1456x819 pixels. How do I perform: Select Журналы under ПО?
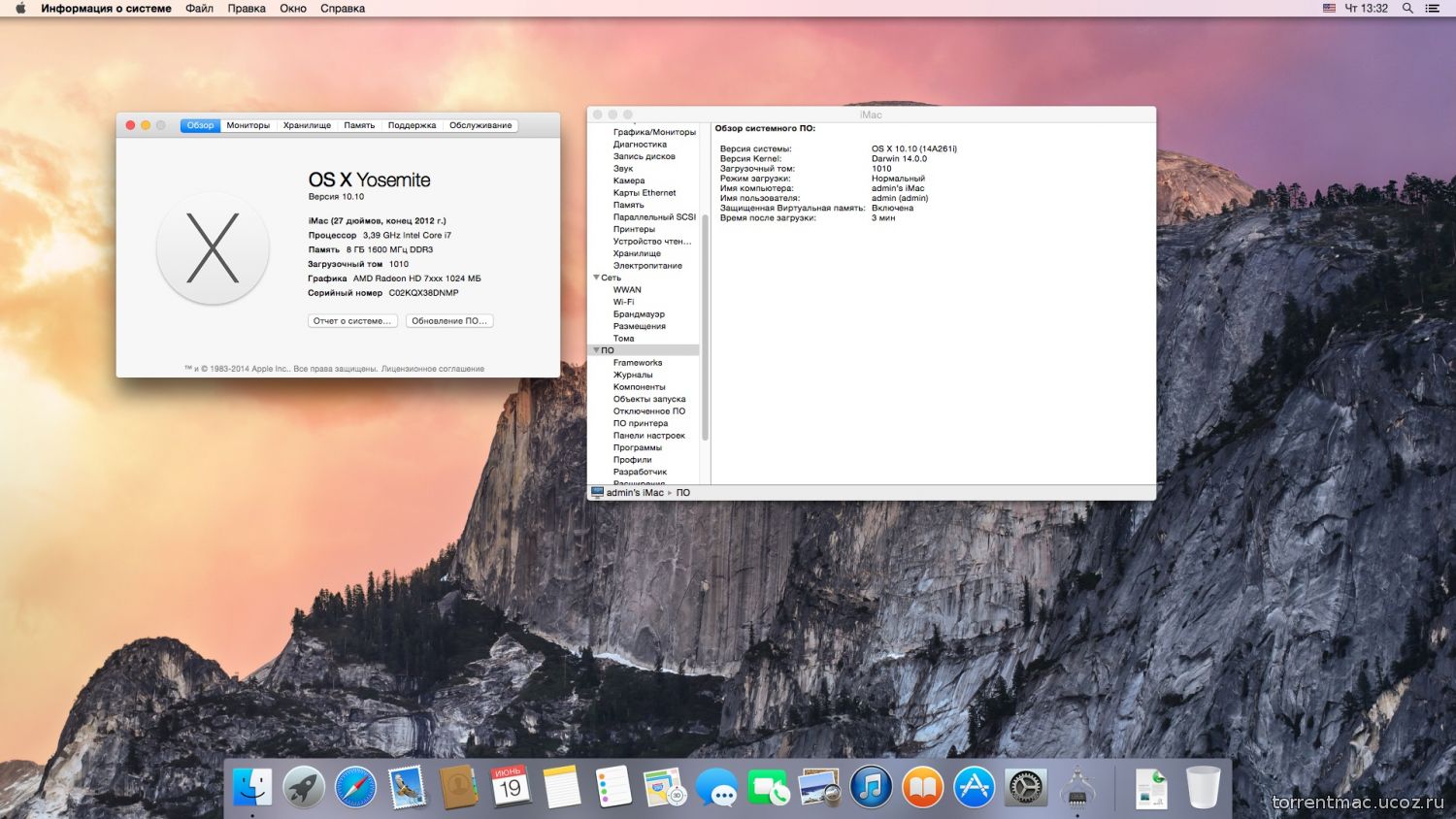coord(633,375)
